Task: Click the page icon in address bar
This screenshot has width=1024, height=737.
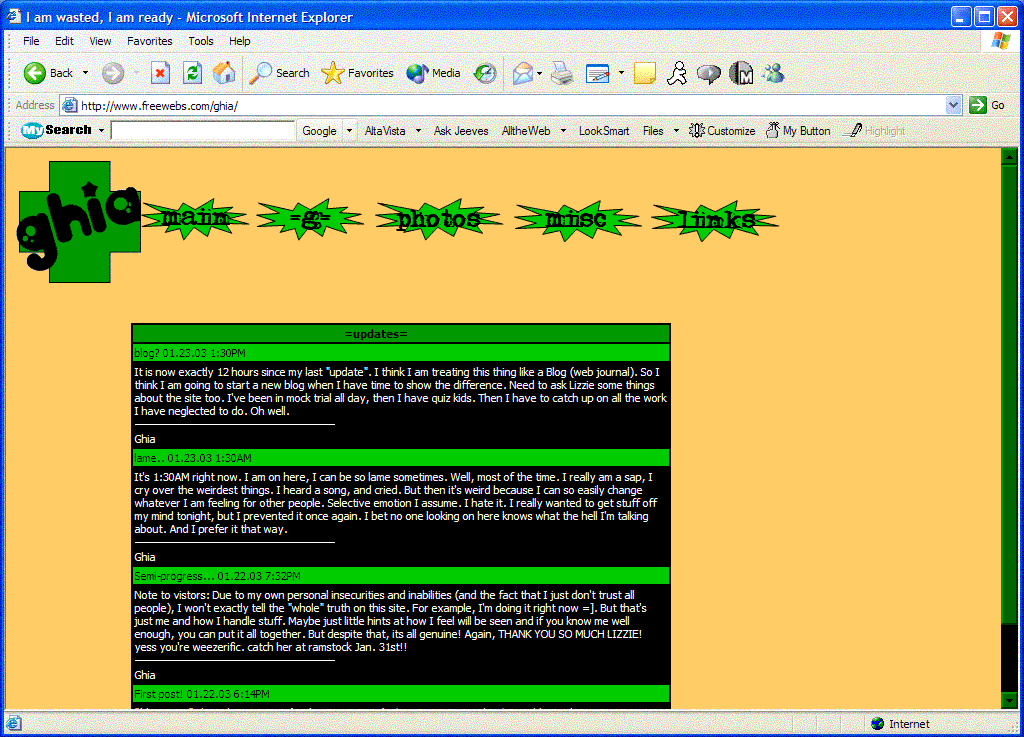Action: click(x=70, y=105)
